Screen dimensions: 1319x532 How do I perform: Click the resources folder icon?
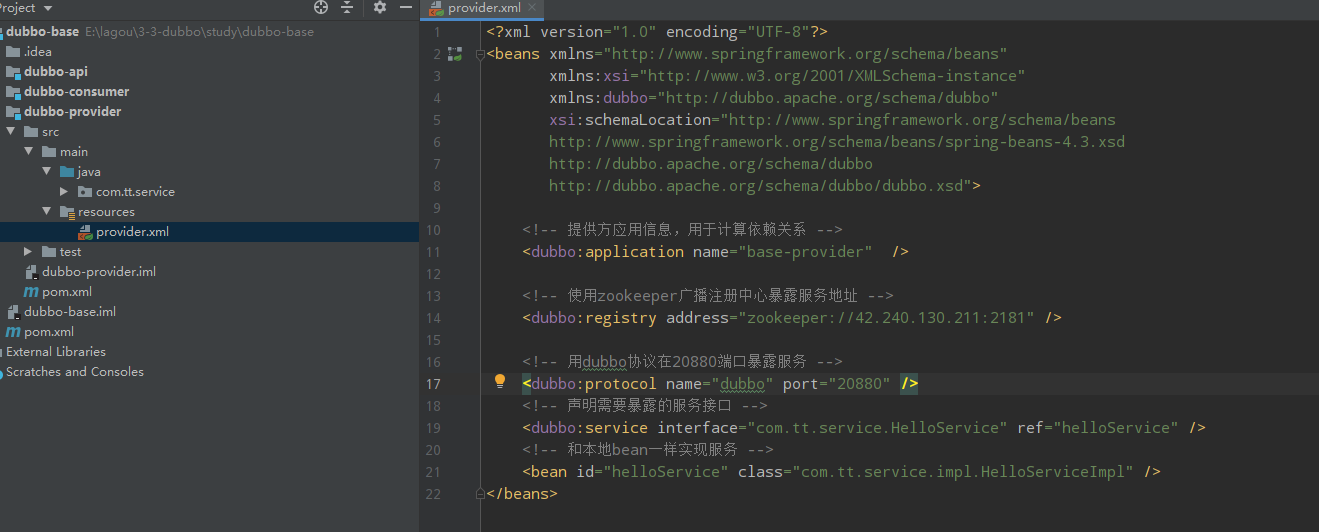[x=67, y=212]
